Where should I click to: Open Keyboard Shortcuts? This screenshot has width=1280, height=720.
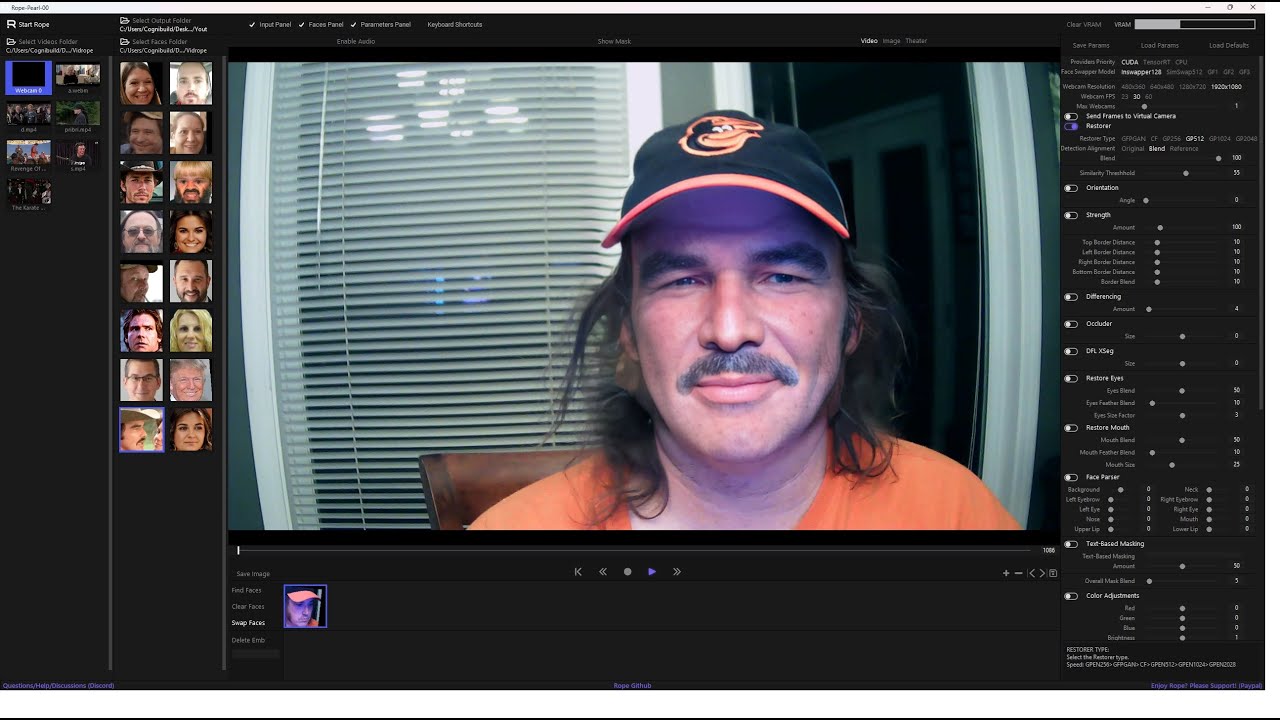pyautogui.click(x=455, y=24)
